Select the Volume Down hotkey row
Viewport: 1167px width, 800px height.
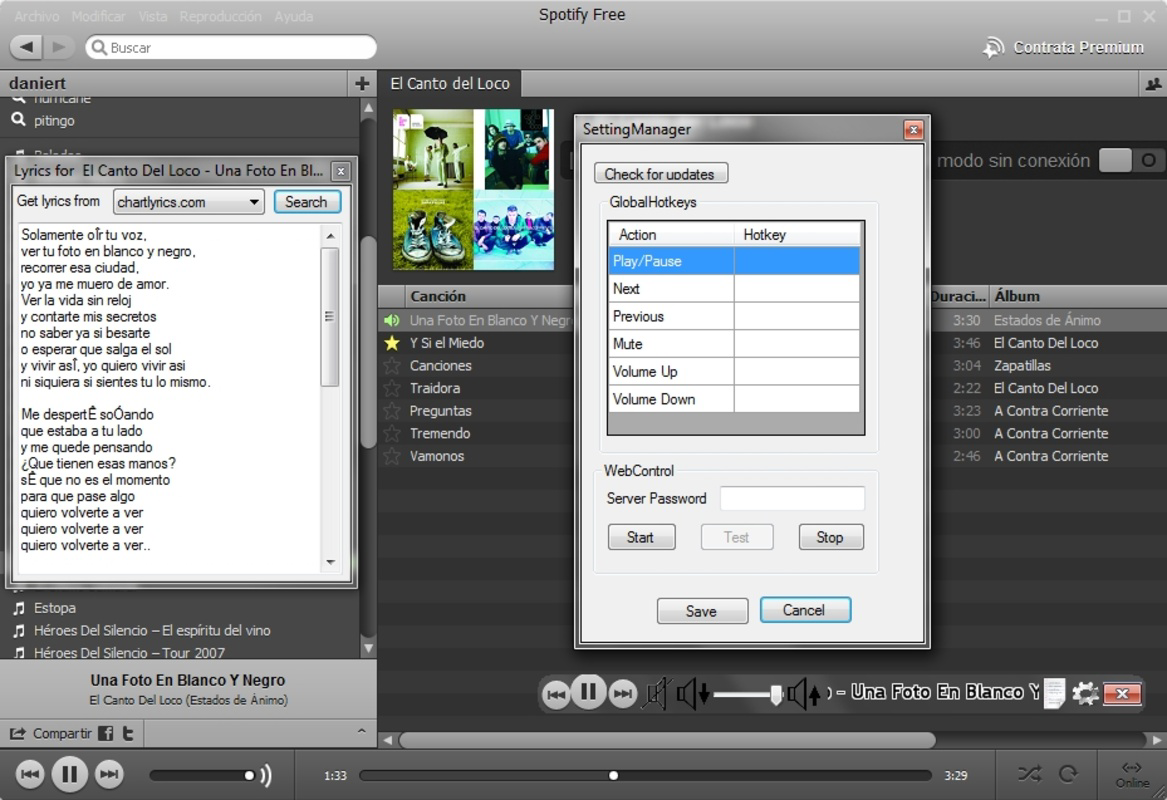pos(734,399)
